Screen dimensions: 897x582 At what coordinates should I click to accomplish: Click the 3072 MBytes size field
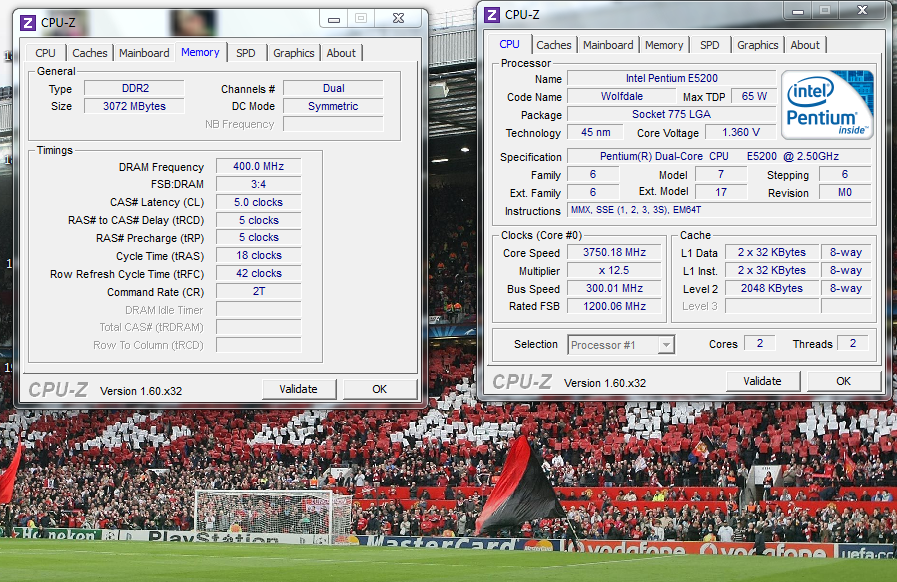pyautogui.click(x=135, y=106)
